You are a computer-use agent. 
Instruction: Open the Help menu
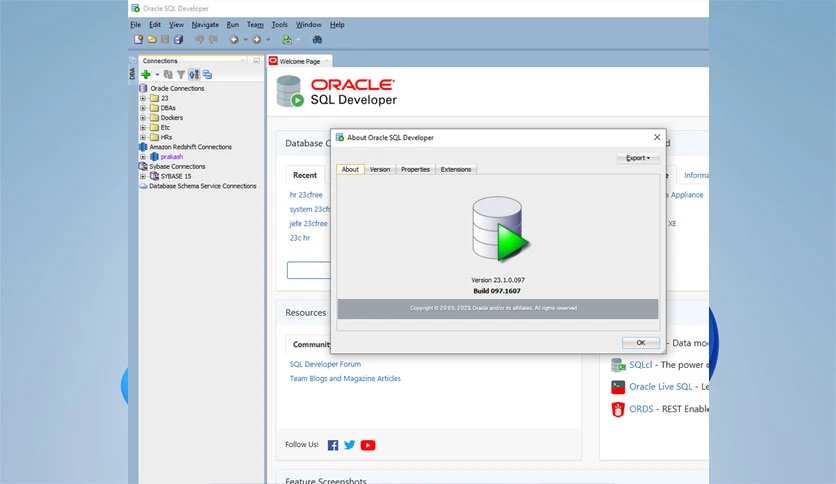point(337,25)
